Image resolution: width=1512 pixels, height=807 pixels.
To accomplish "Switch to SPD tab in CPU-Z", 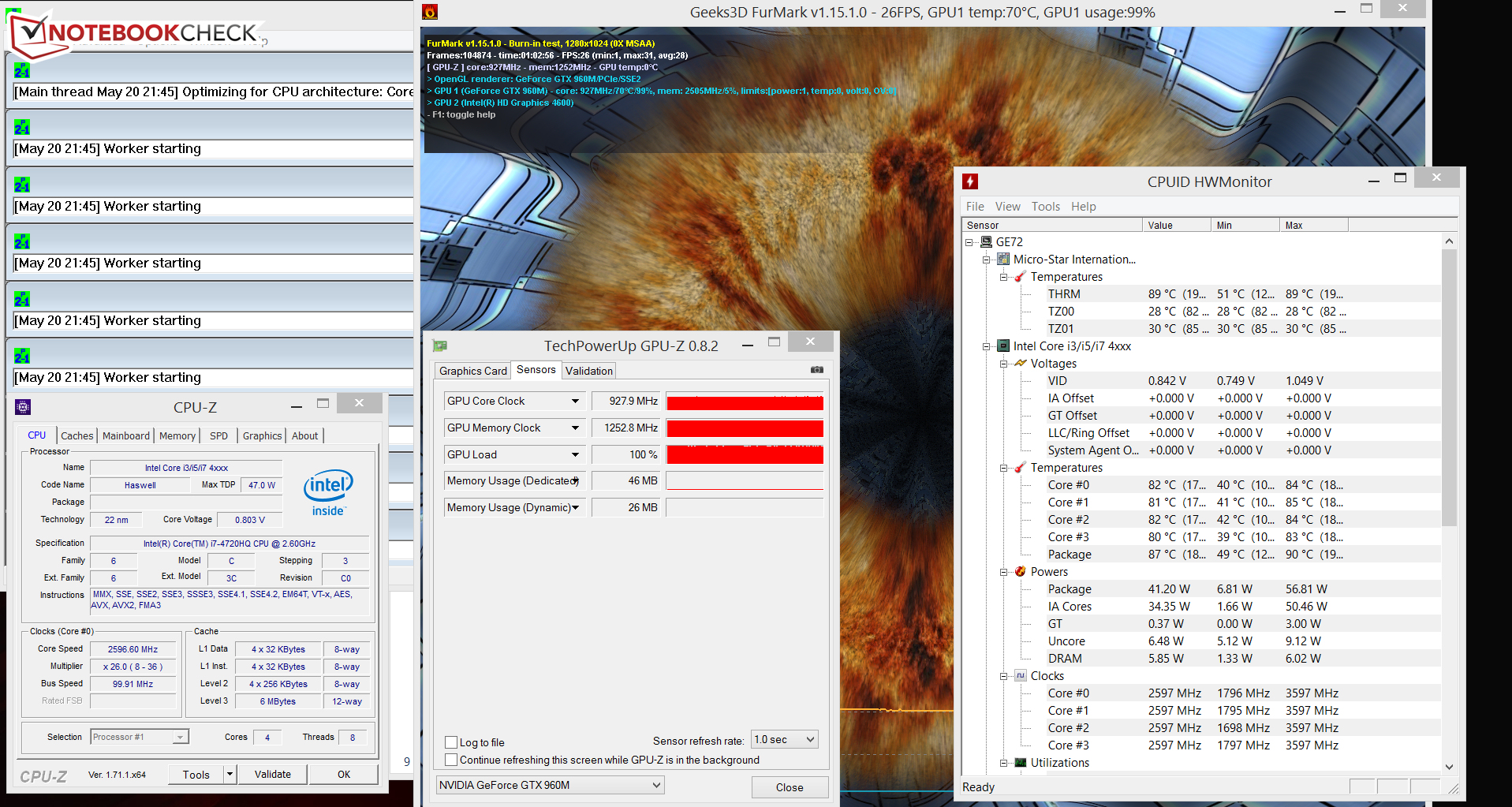I will coord(219,435).
